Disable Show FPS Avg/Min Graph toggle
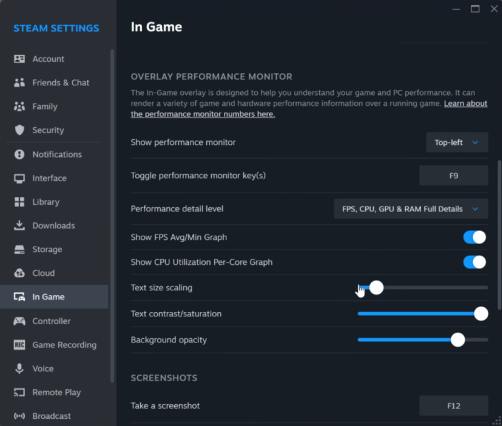The height and width of the screenshot is (426, 502). 474,237
